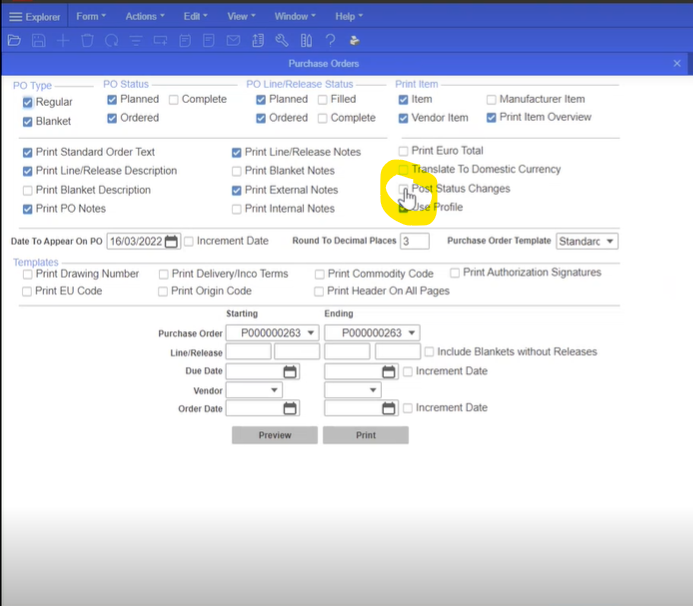Open the Window menu
Screen dimensions: 693x606
296,16
